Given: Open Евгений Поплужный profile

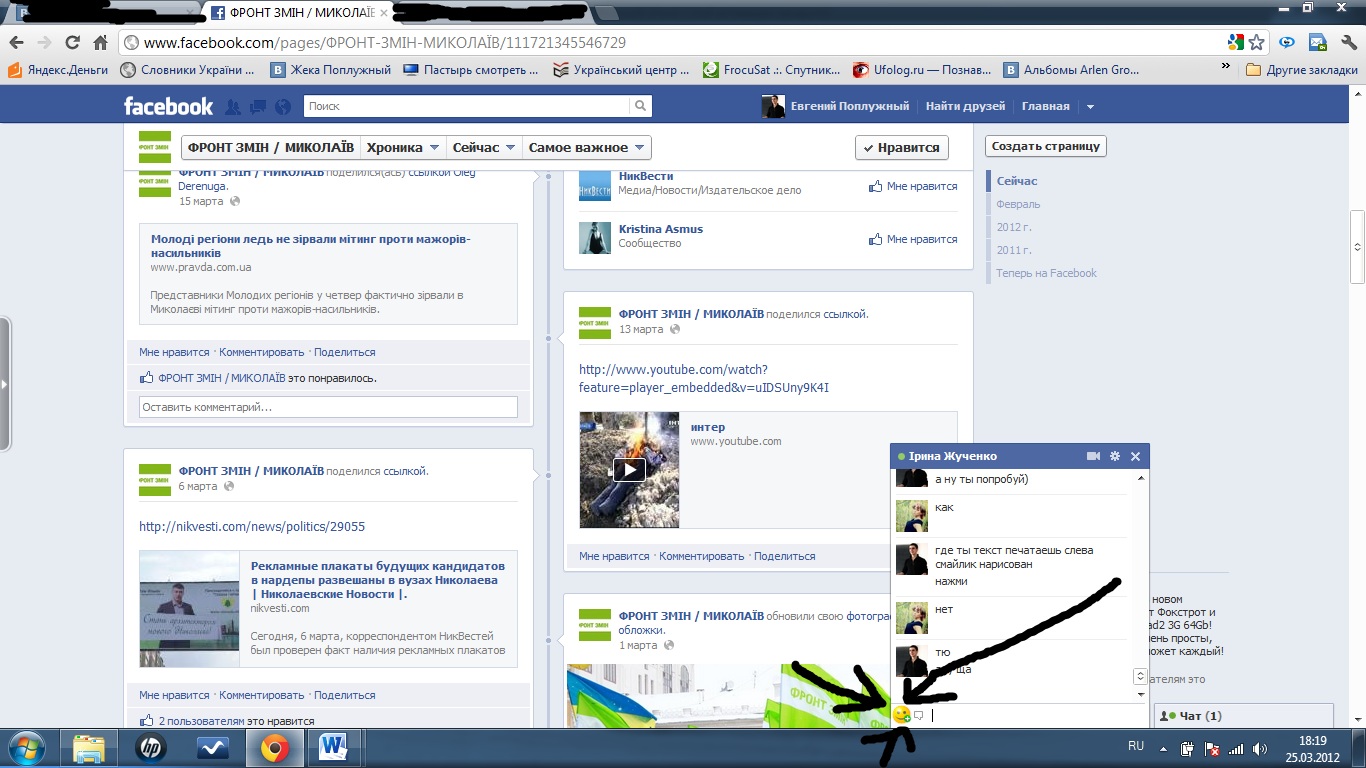Looking at the screenshot, I should click(835, 107).
